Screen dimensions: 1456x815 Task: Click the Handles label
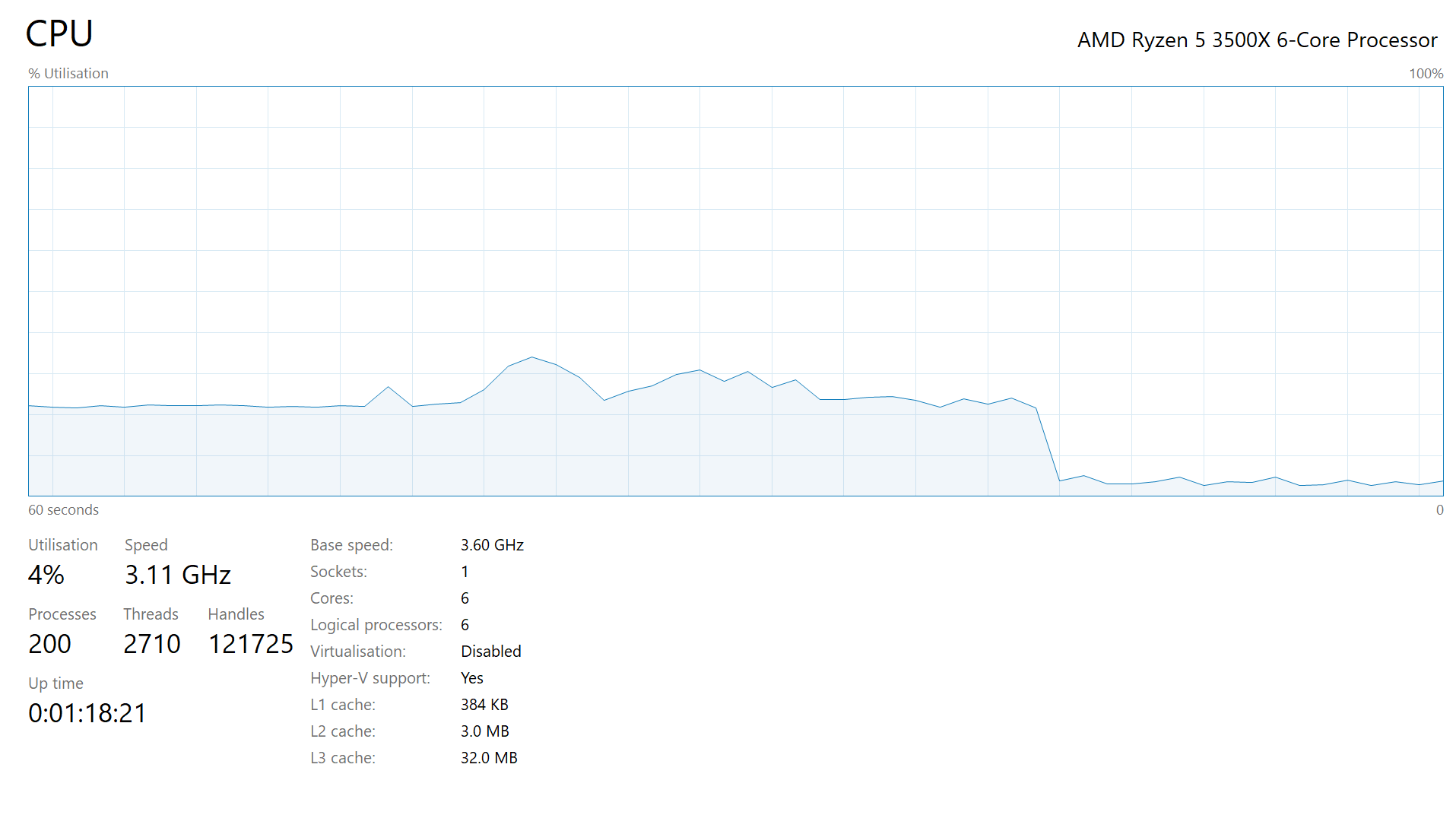[x=236, y=614]
